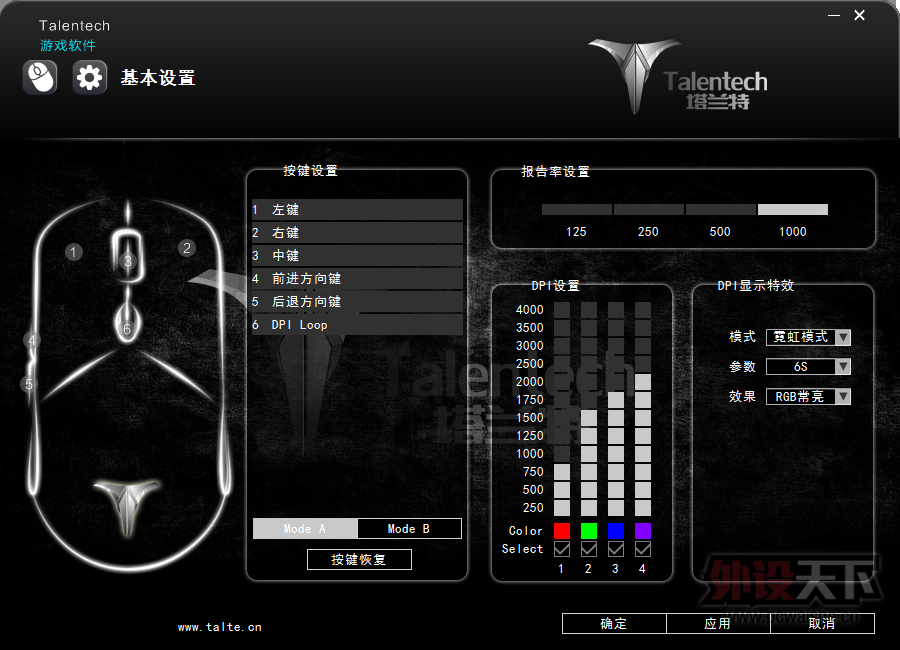Click the green color swatch for DPI 2
Viewport: 900px width, 650px height.
pos(589,531)
